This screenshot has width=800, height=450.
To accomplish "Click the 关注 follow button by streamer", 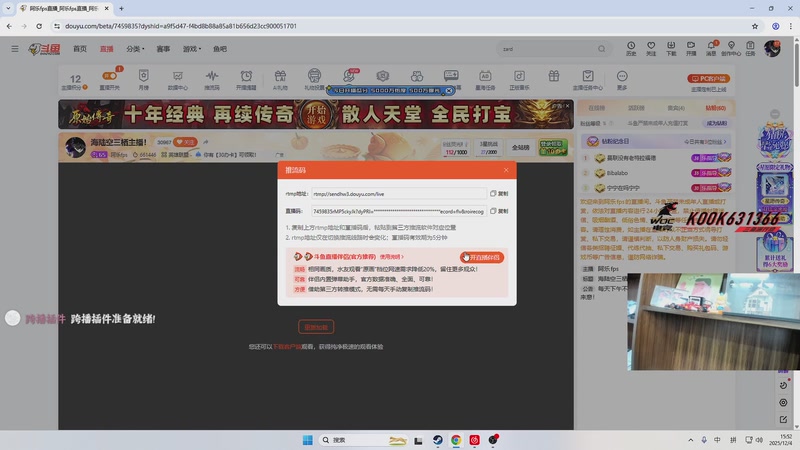I will click(x=185, y=142).
